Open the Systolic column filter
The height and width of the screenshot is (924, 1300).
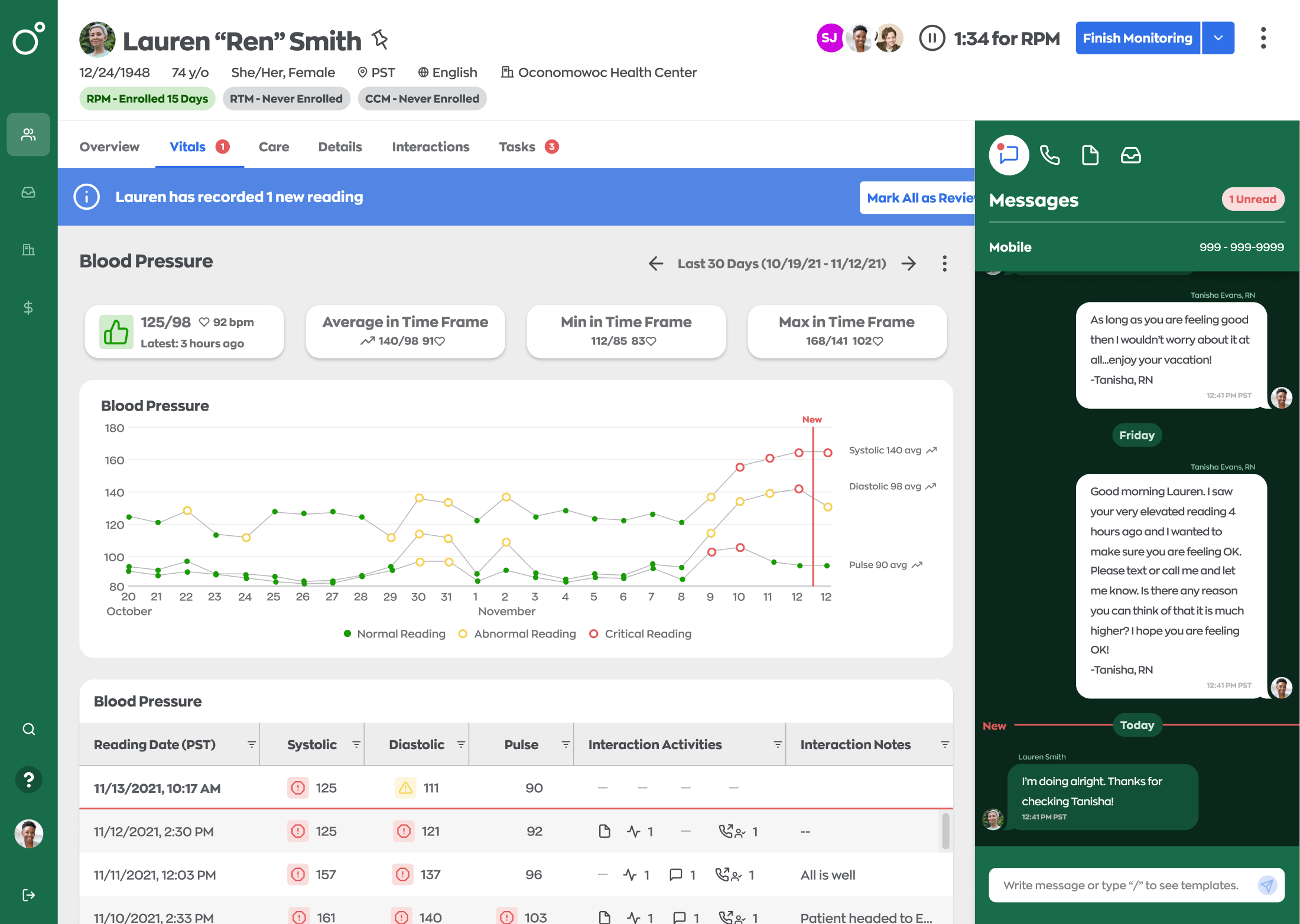pyautogui.click(x=356, y=744)
